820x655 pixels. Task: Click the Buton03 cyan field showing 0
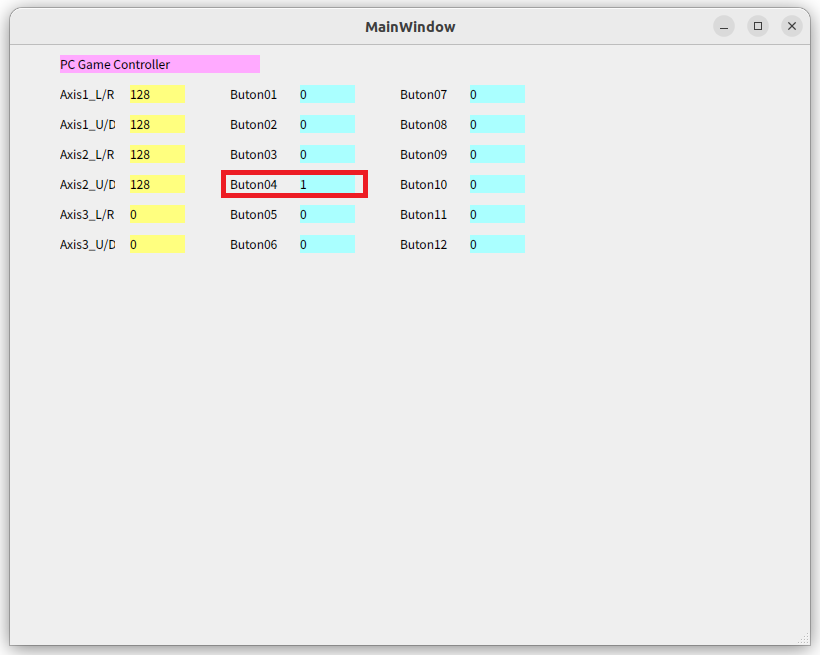[x=325, y=154]
